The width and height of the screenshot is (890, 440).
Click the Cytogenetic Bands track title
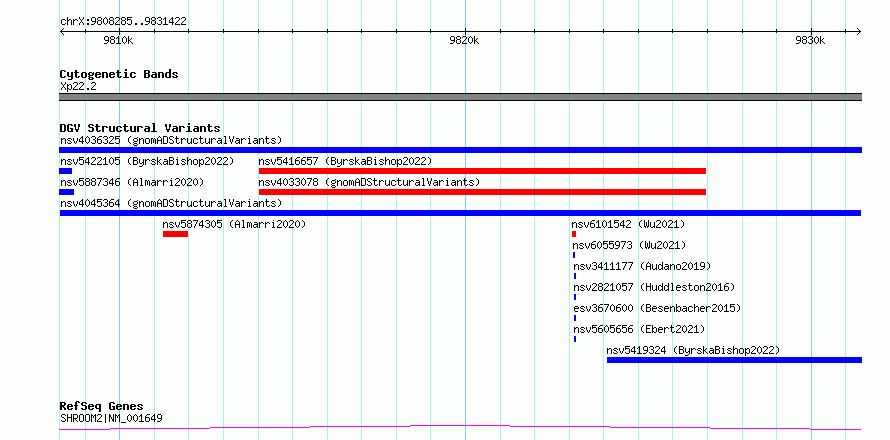click(x=119, y=74)
